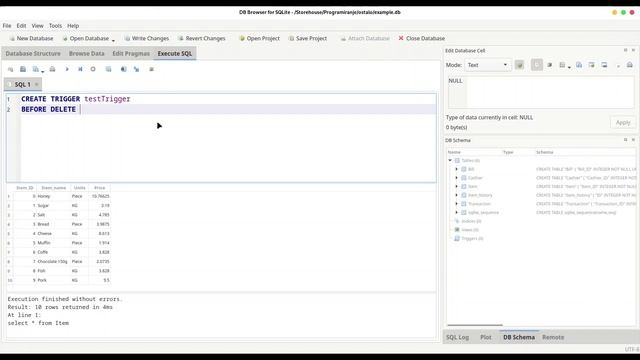
Task: Print the SQL editor contents
Action: tap(52, 69)
